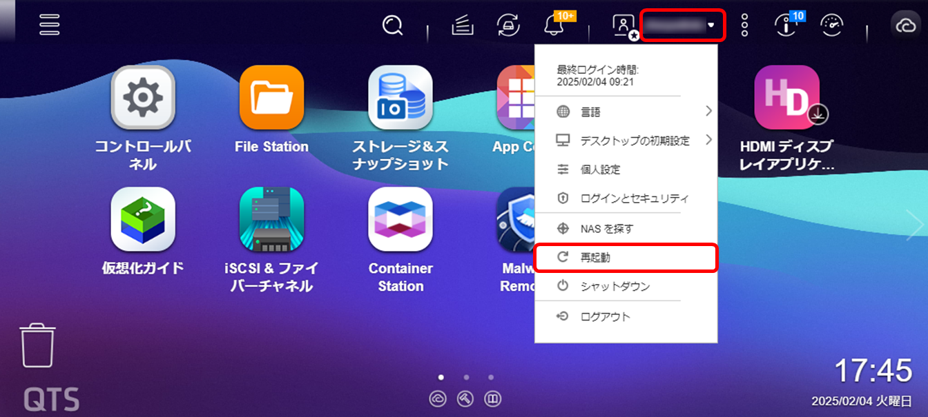
Task: Select the first desktop page dot
Action: [441, 377]
